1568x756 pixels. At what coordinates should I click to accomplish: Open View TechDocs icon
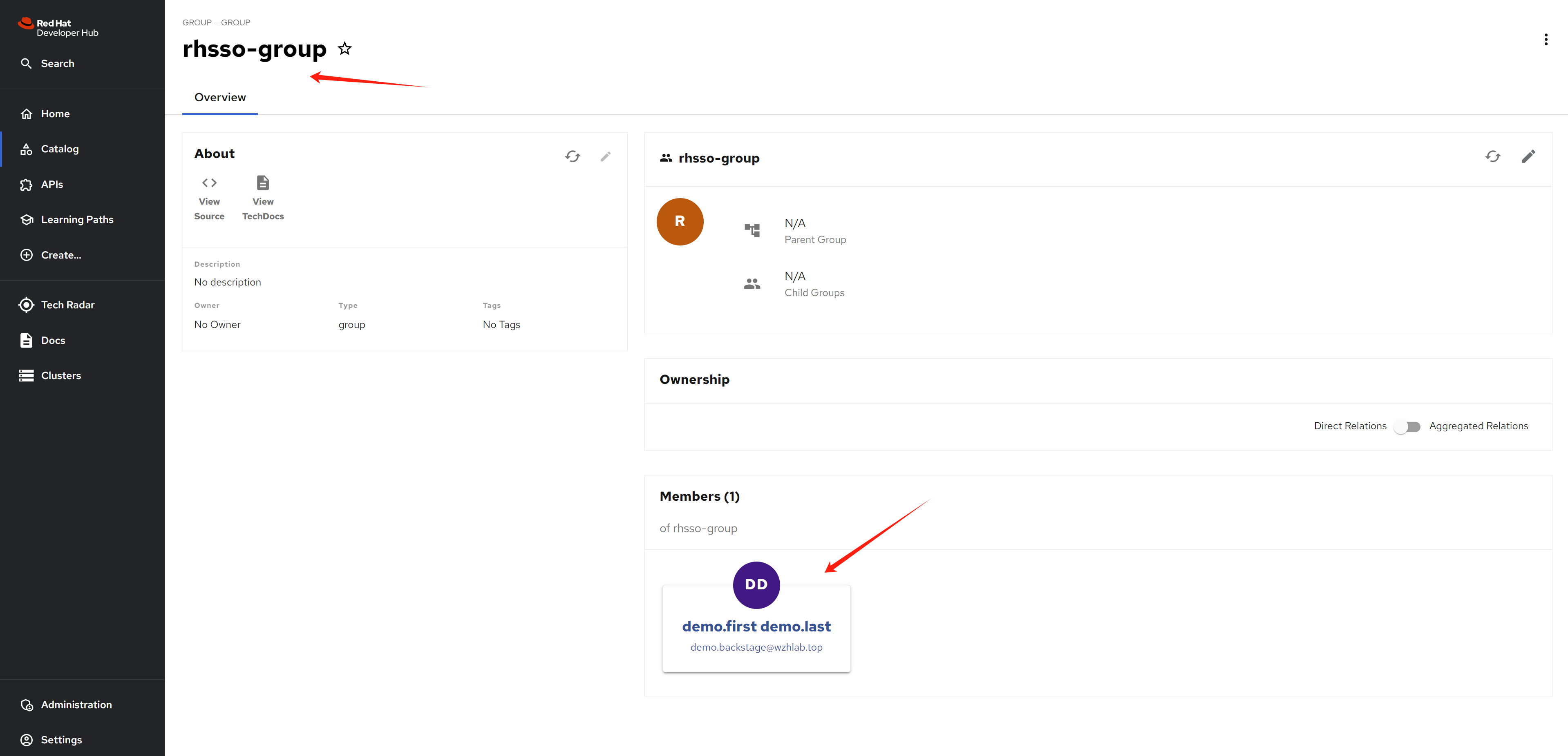coord(262,183)
